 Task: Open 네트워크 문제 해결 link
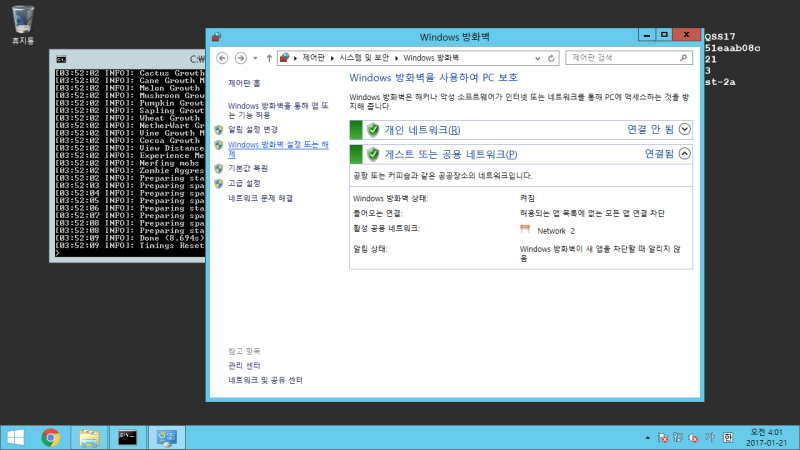tap(260, 198)
